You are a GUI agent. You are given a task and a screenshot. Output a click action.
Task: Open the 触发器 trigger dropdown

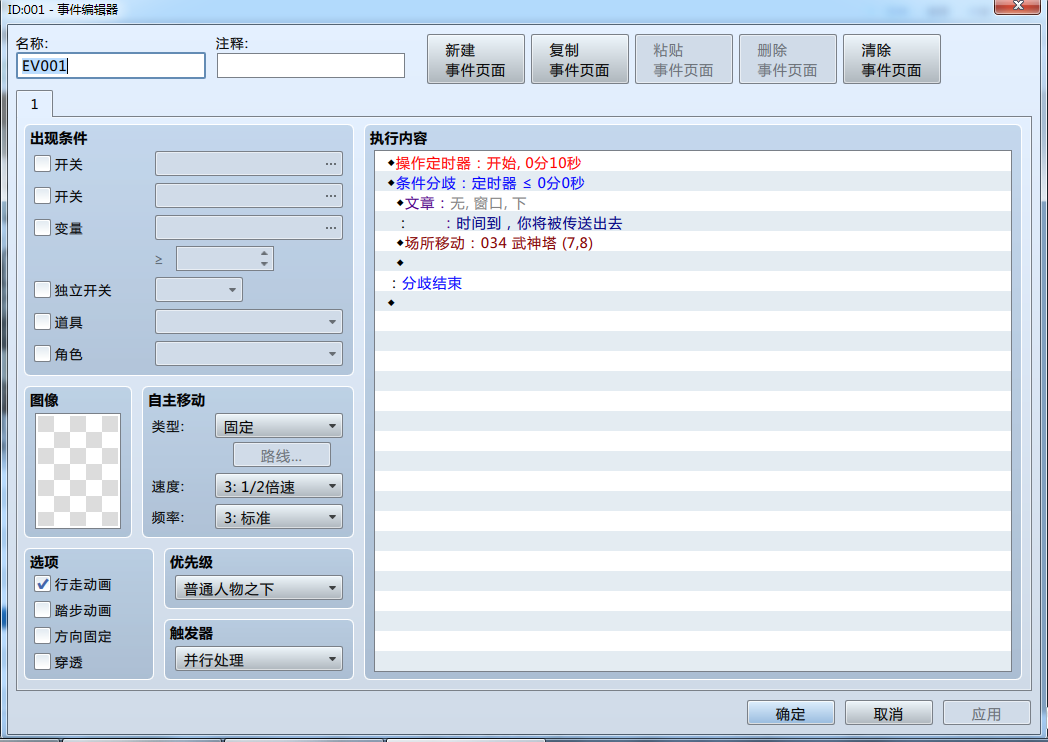[x=259, y=660]
